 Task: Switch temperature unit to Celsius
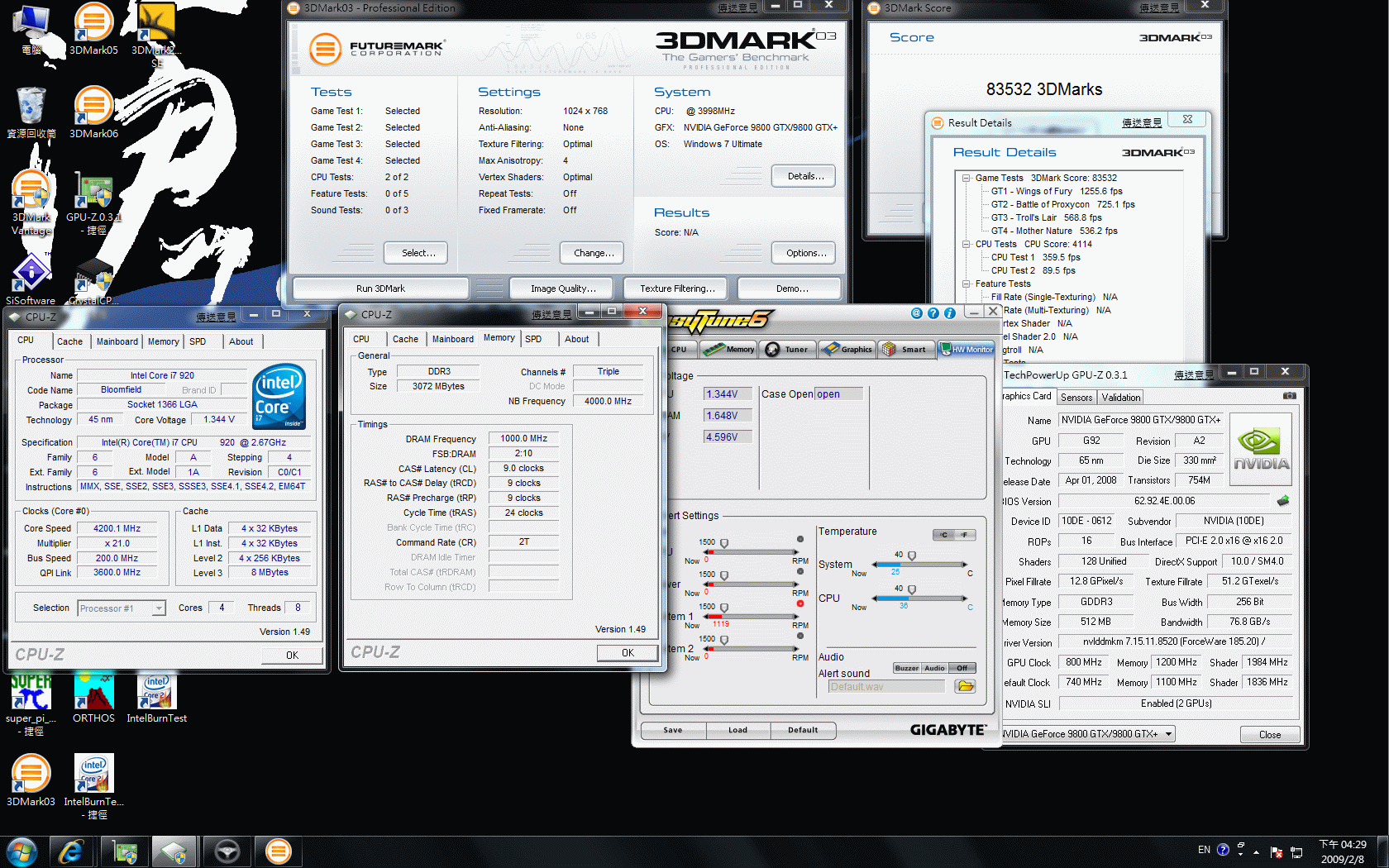(x=943, y=535)
